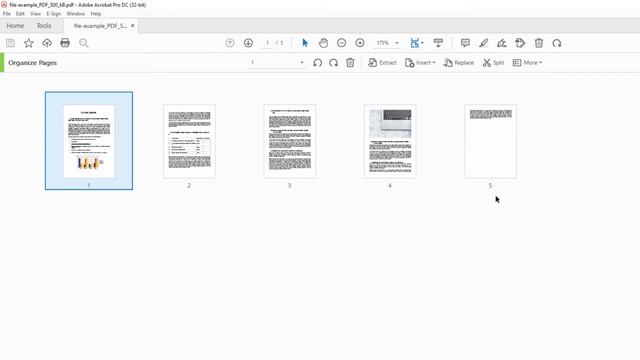This screenshot has height=360, width=640.
Task: Open the File menu
Action: (x=7, y=13)
